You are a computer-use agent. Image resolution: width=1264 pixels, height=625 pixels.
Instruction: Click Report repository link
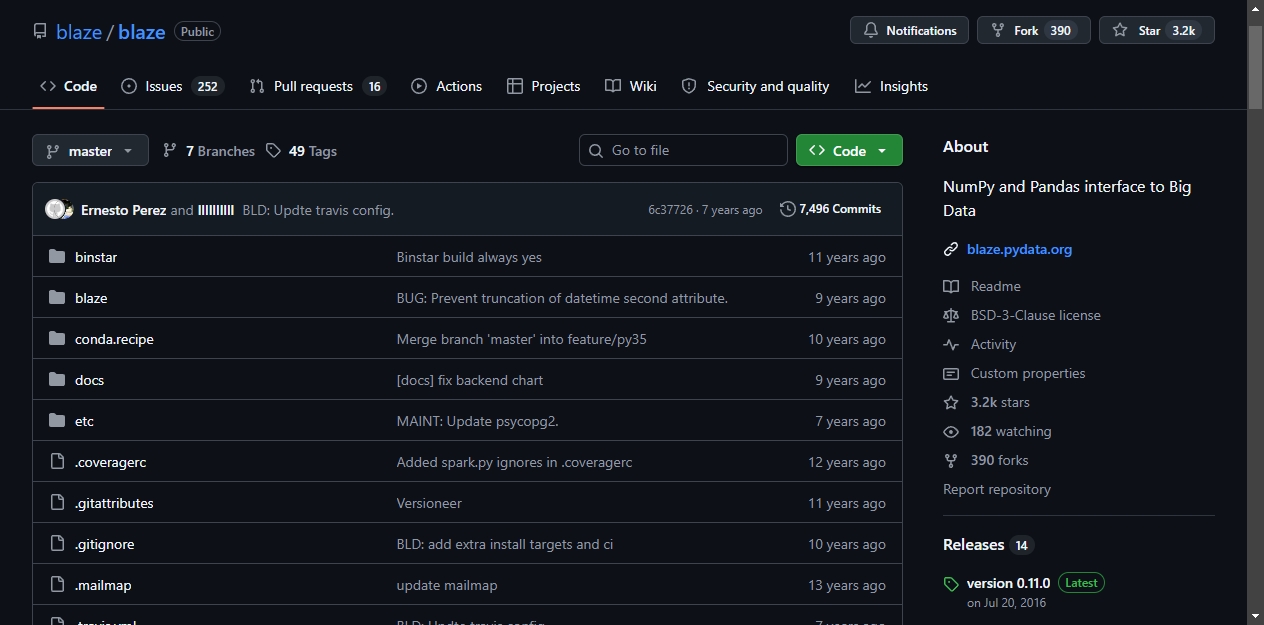tap(997, 489)
